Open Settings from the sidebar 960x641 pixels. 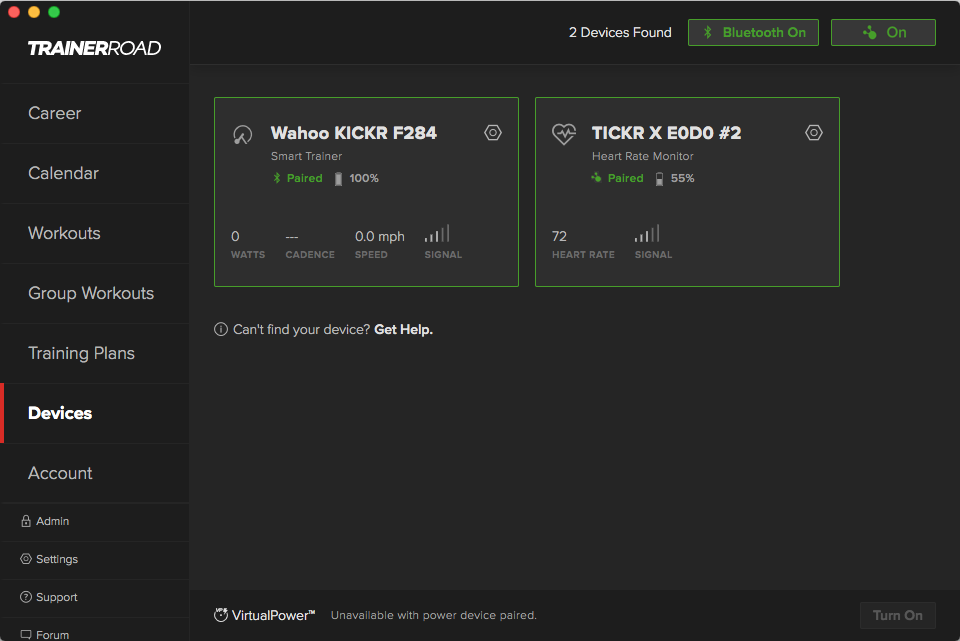[x=95, y=560]
